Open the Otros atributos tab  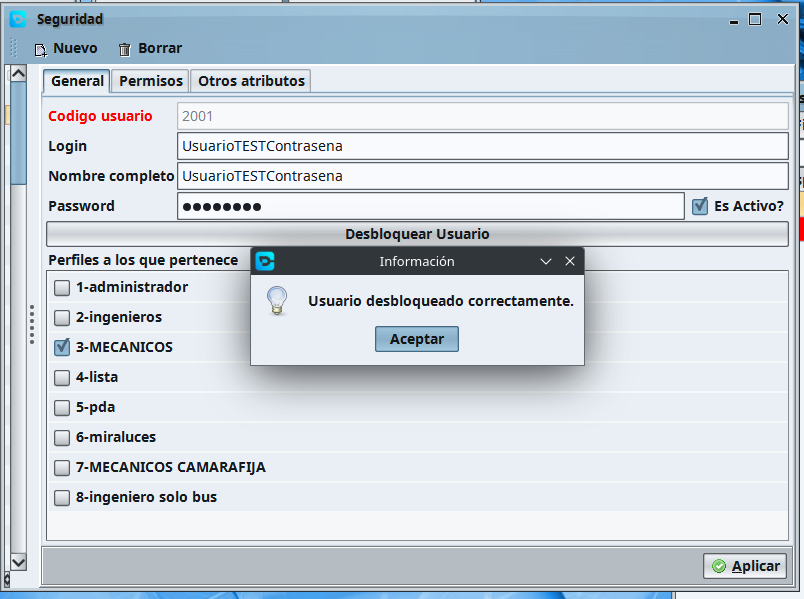(x=251, y=81)
